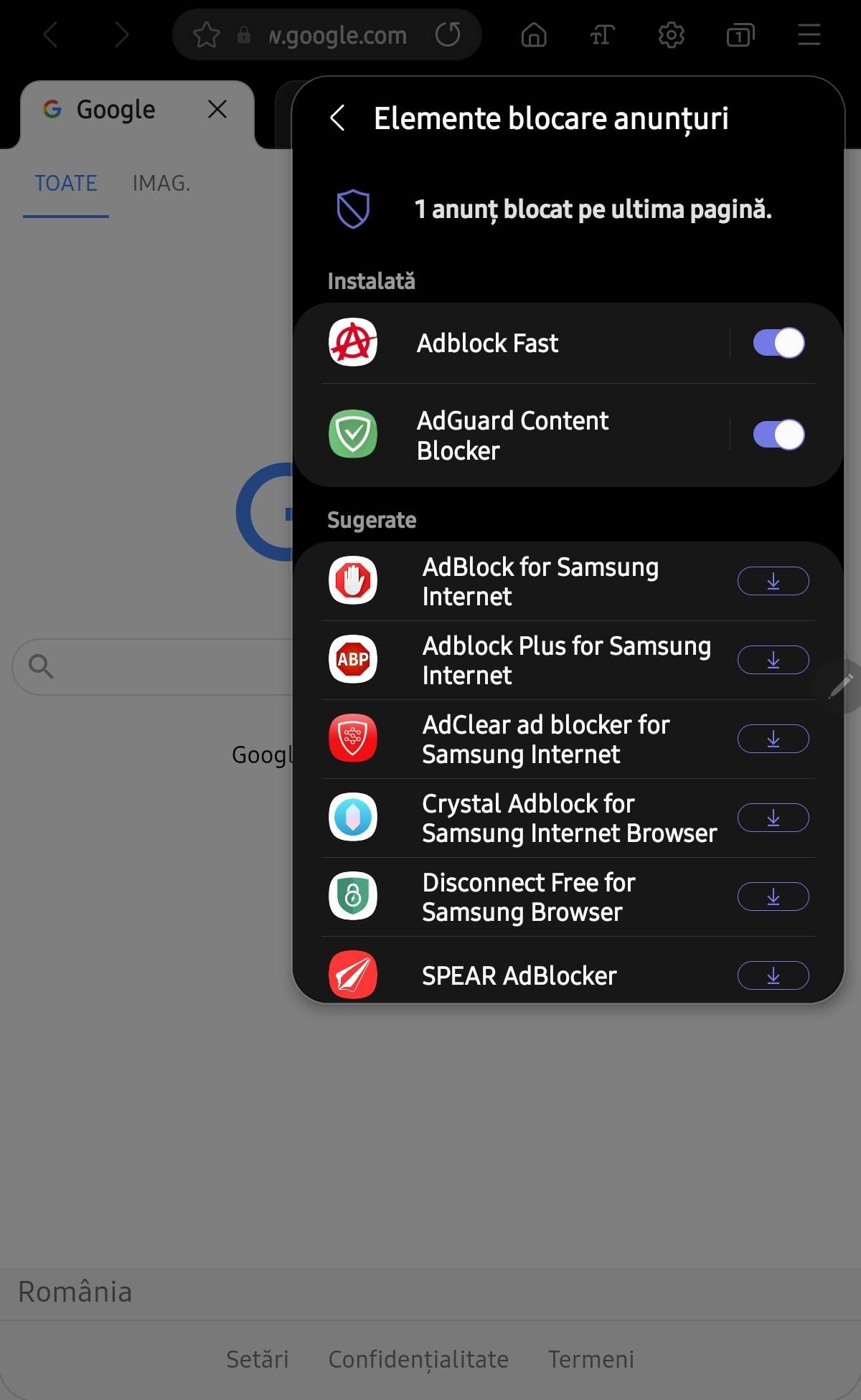Screen dimensions: 861x1400
Task: Open the Confidențialitate link
Action: 418,1359
